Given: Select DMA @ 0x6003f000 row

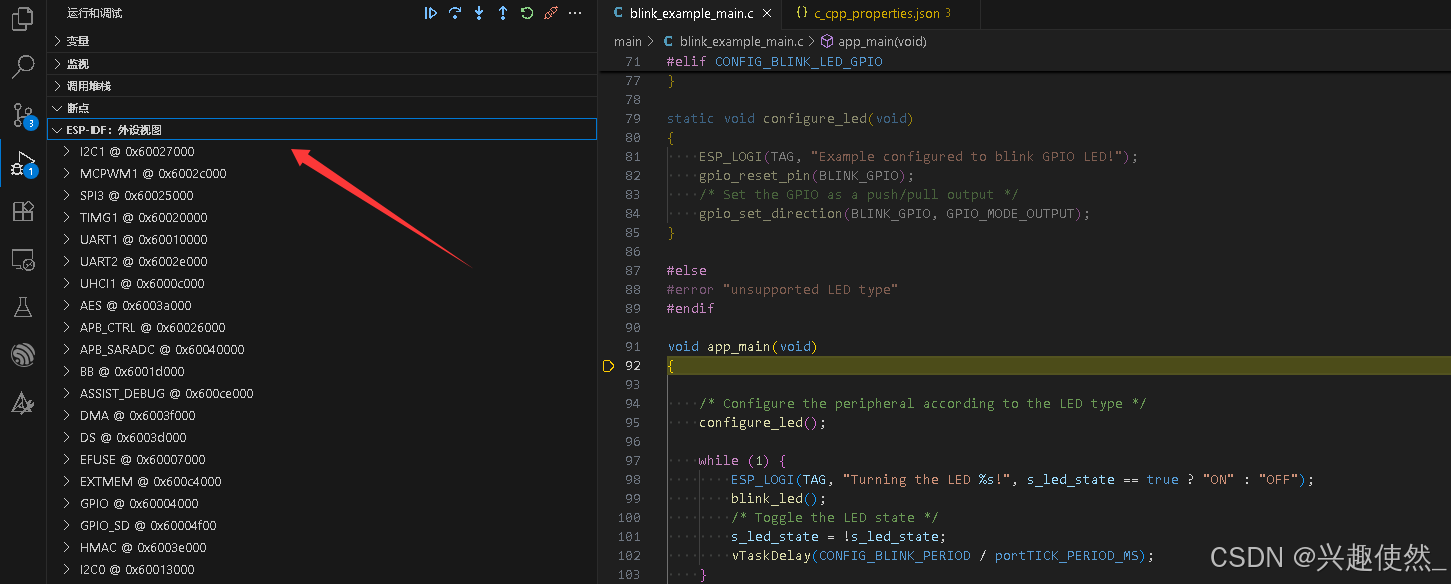Looking at the screenshot, I should point(322,415).
